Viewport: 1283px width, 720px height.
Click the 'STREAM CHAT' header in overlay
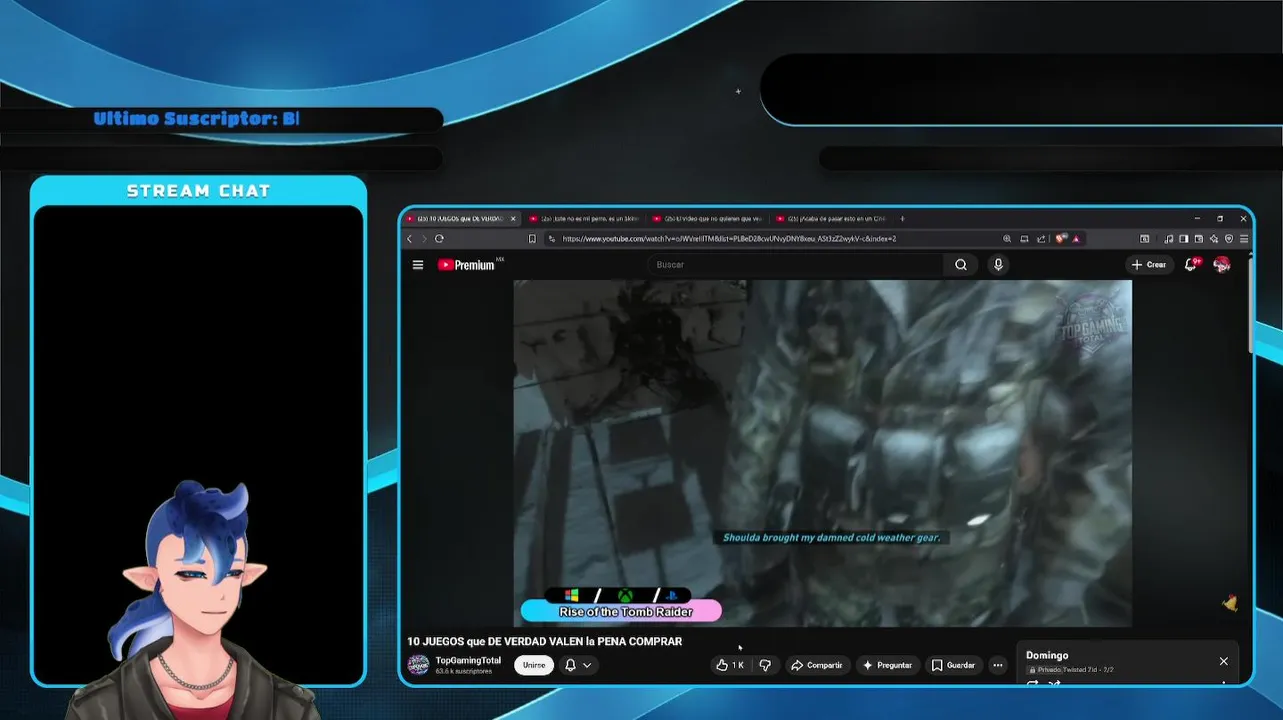click(x=199, y=191)
